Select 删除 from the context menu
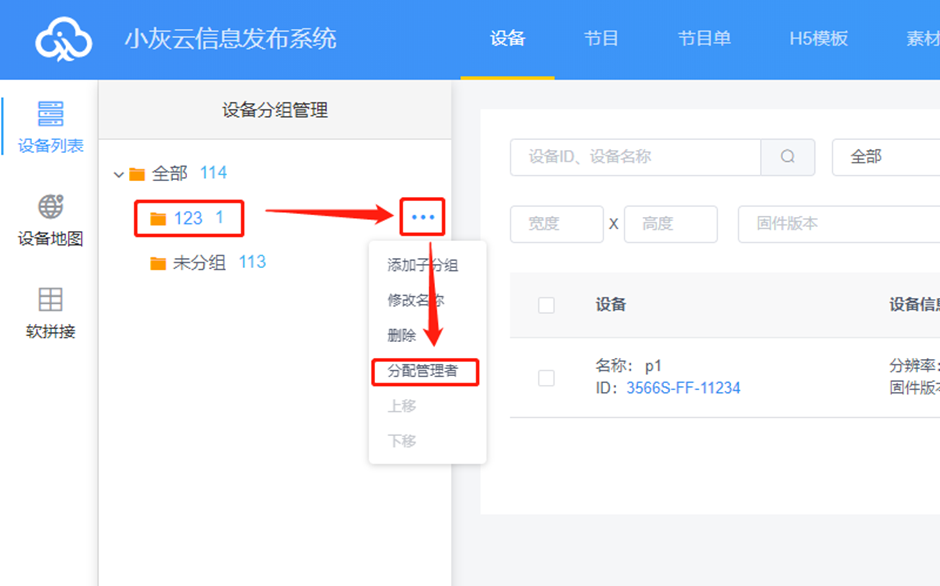Viewport: 940px width, 586px height. [402, 335]
